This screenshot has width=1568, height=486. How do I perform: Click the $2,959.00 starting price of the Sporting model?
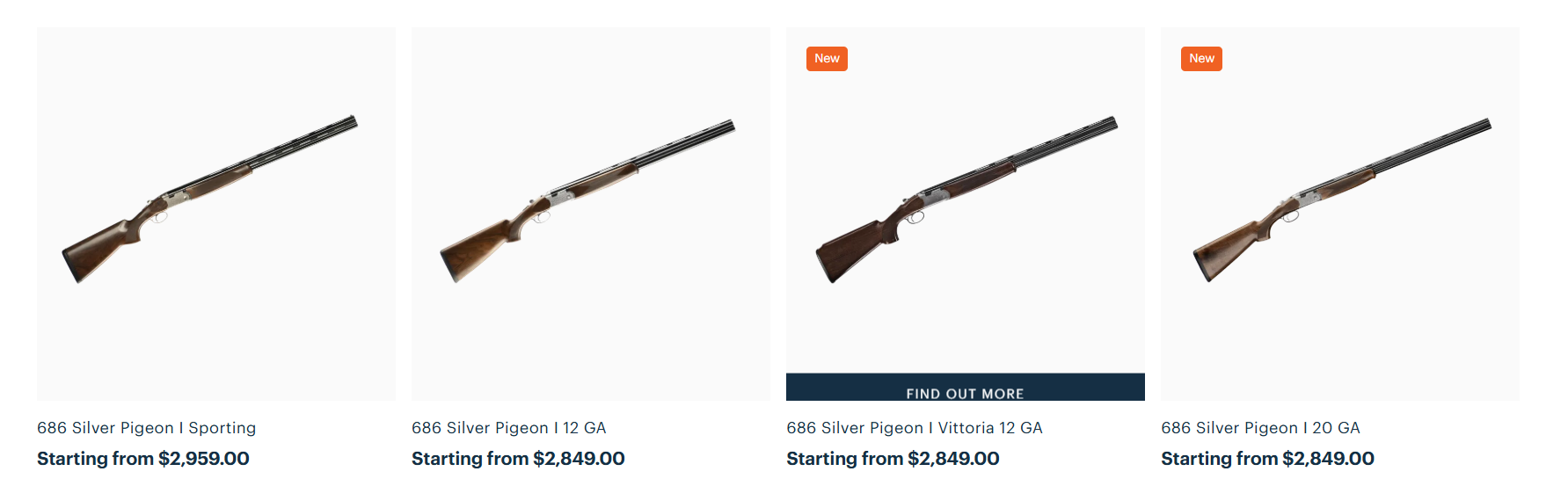[x=143, y=459]
